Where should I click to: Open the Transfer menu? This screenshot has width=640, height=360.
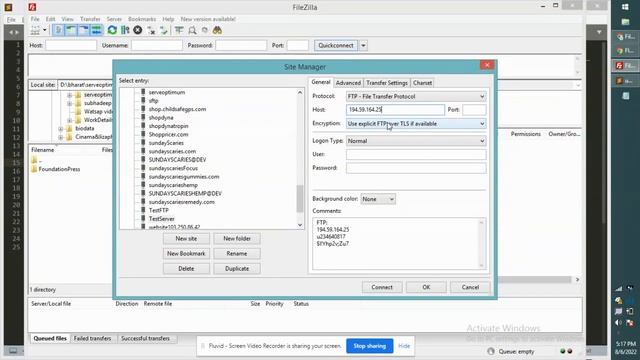pyautogui.click(x=90, y=19)
